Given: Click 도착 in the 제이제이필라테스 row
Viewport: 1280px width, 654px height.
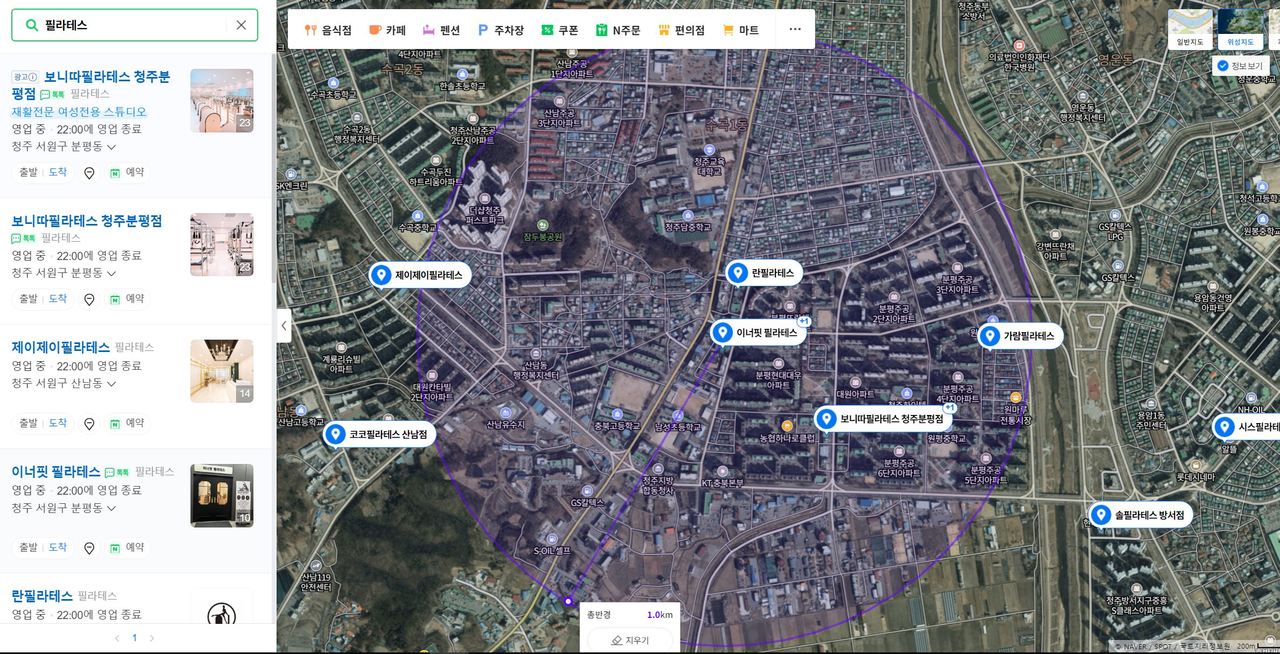Looking at the screenshot, I should (x=58, y=424).
